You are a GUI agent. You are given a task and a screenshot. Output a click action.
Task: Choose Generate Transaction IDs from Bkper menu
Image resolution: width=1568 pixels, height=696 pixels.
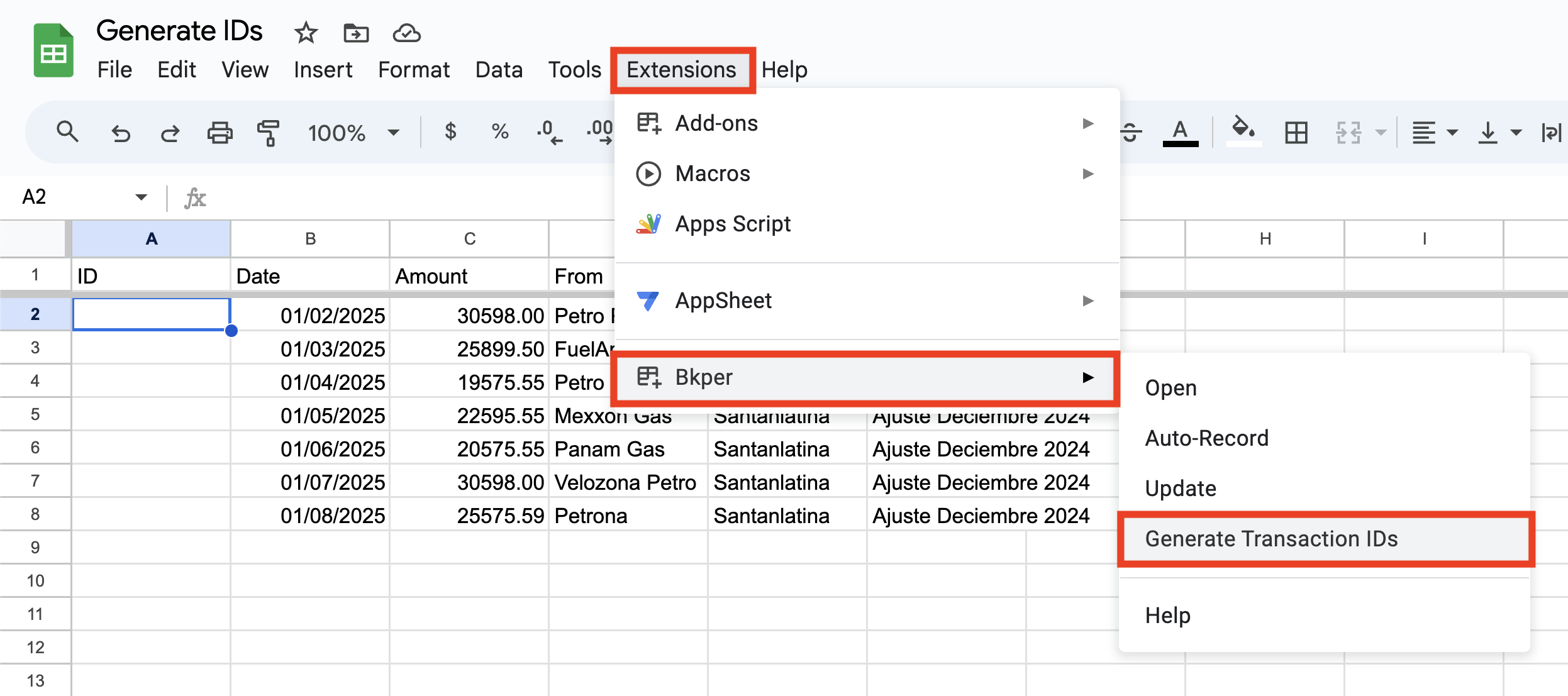tap(1273, 539)
